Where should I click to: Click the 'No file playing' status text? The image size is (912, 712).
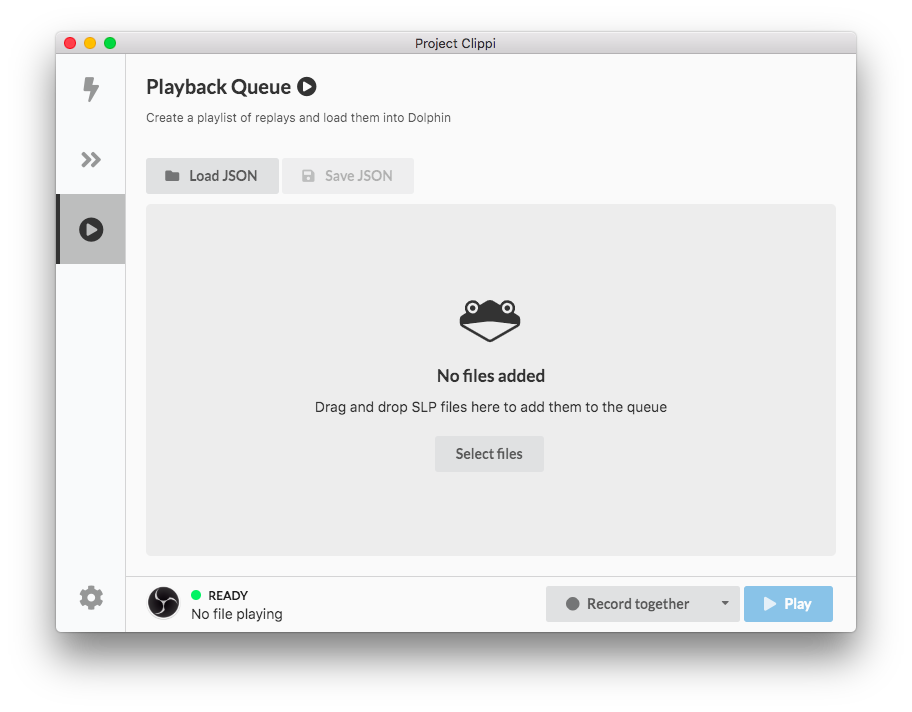237,614
